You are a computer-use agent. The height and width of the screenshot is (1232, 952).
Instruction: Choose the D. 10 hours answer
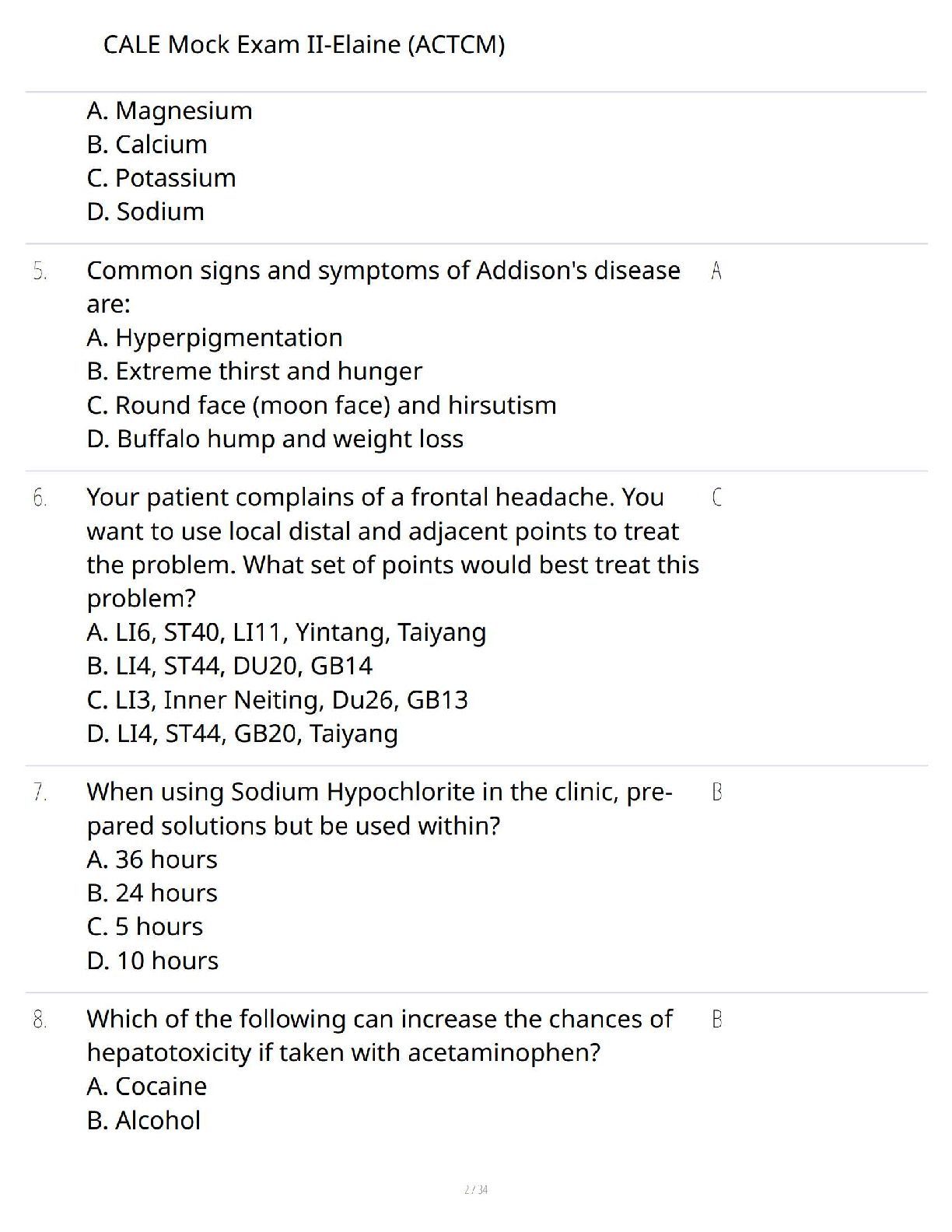(152, 961)
